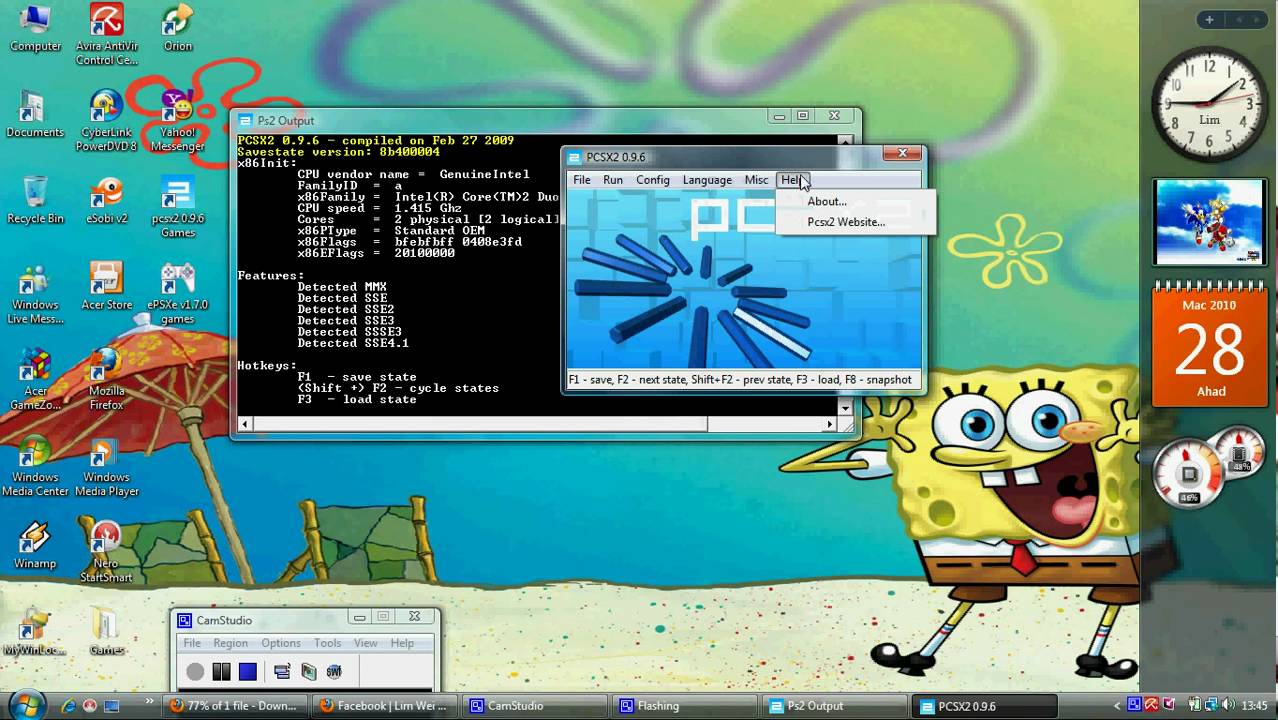
Task: Open CamStudio Options menu
Action: point(281,643)
